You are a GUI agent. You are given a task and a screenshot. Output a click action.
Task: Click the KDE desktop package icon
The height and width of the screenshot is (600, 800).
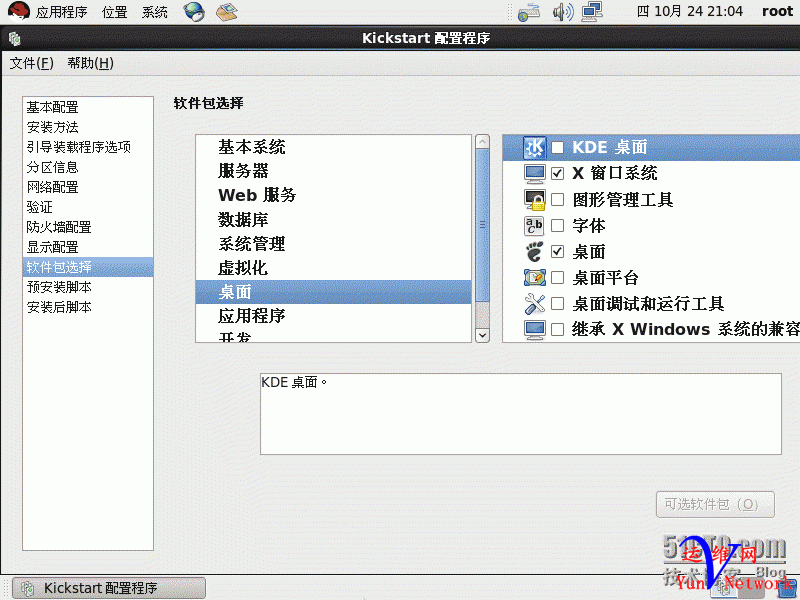pyautogui.click(x=534, y=147)
